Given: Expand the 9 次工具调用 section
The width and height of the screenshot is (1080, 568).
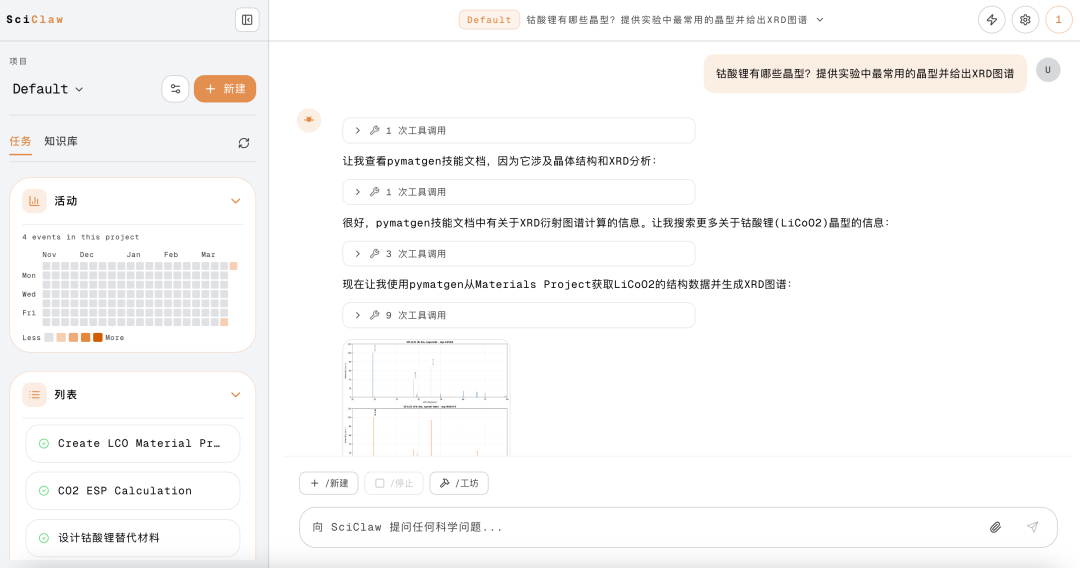Looking at the screenshot, I should 518,315.
